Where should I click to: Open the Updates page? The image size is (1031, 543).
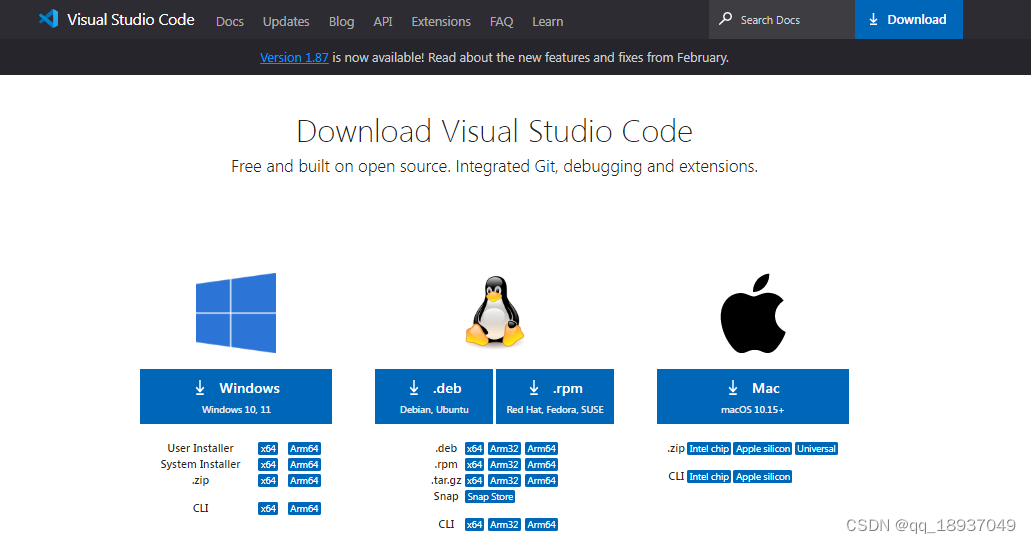pos(286,22)
